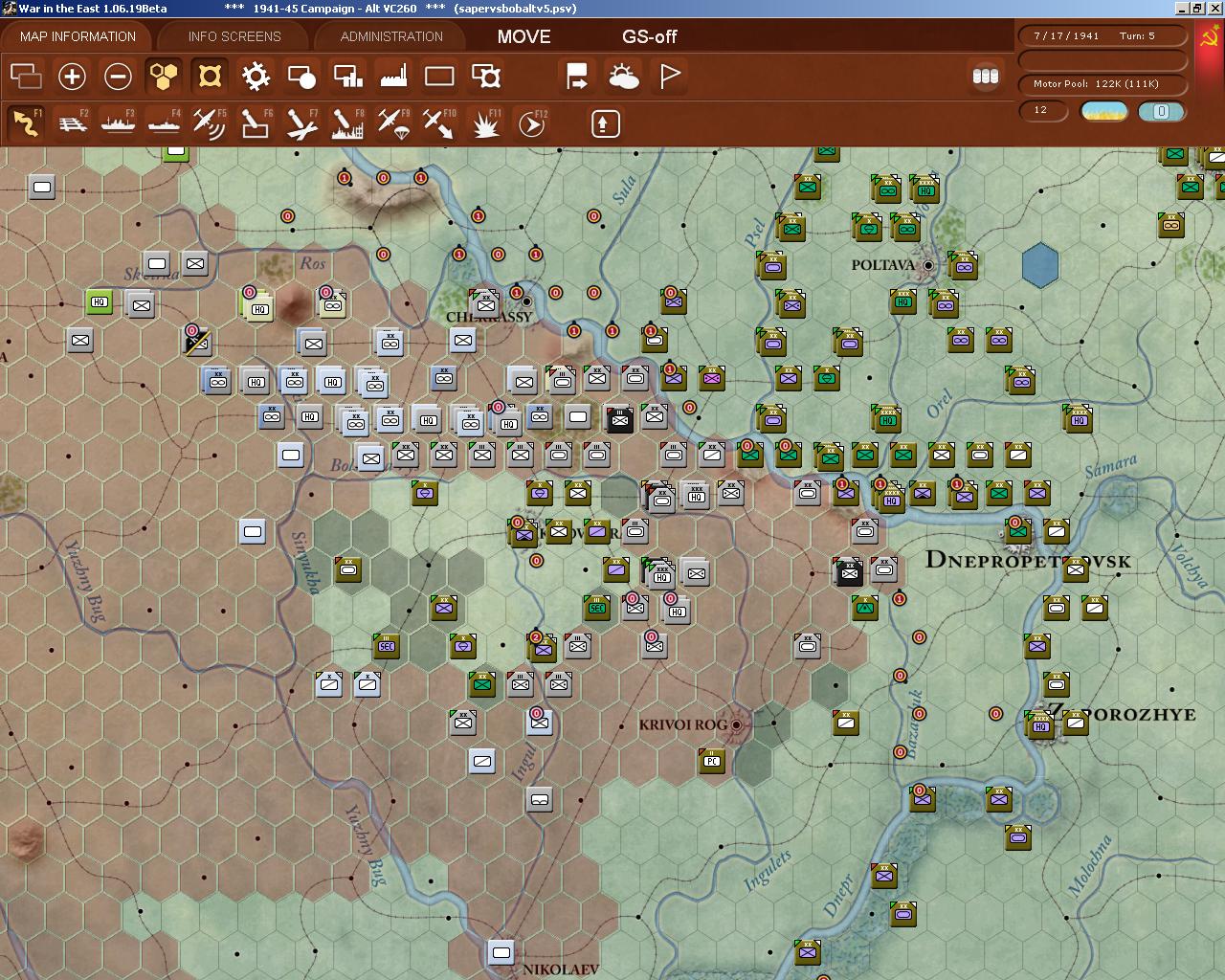The width and height of the screenshot is (1225, 980).
Task: Select the F3 naval transport mode icon
Action: [118, 123]
